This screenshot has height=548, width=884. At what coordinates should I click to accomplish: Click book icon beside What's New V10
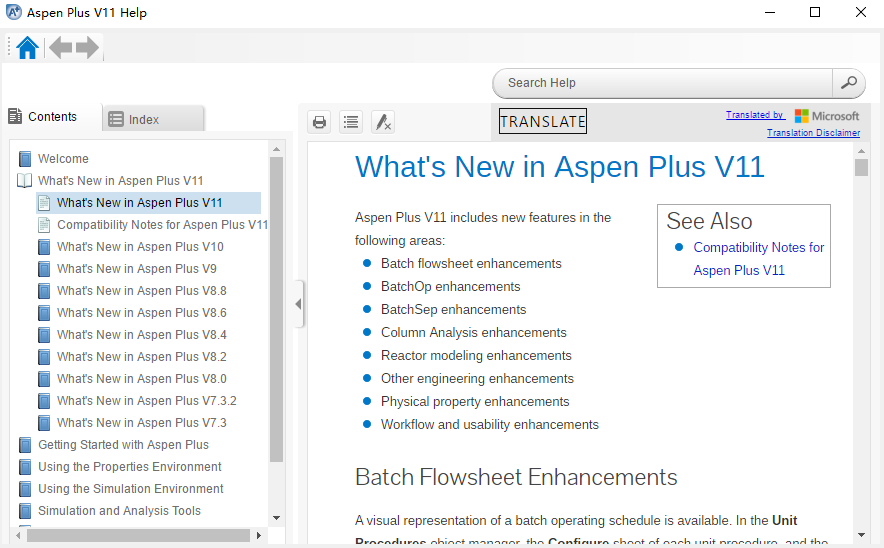(44, 247)
